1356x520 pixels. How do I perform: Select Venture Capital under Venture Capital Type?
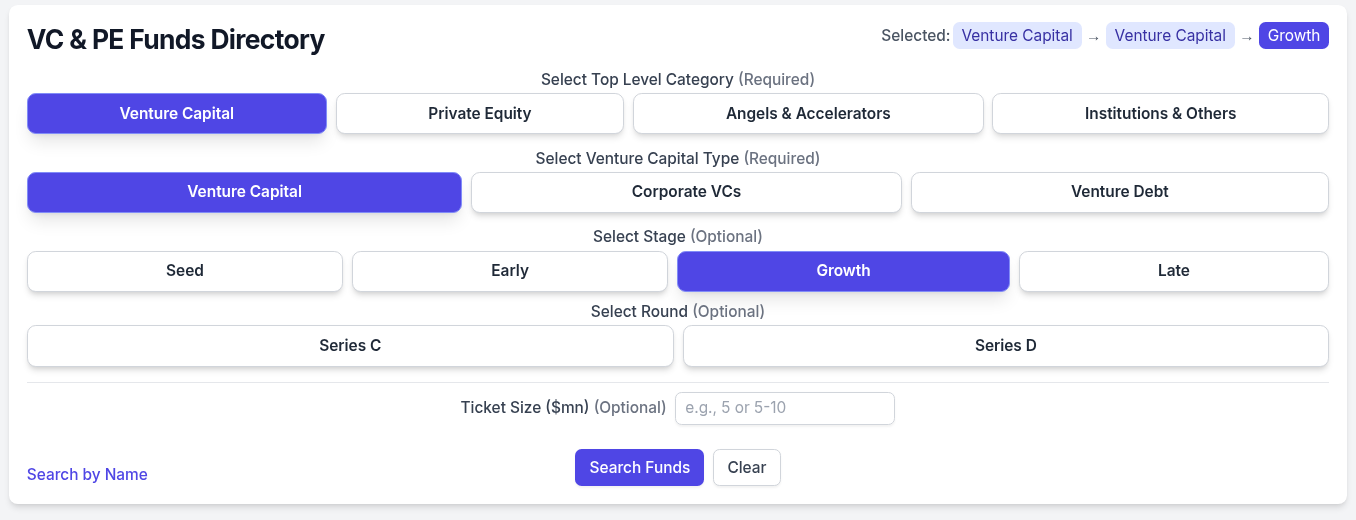click(244, 192)
